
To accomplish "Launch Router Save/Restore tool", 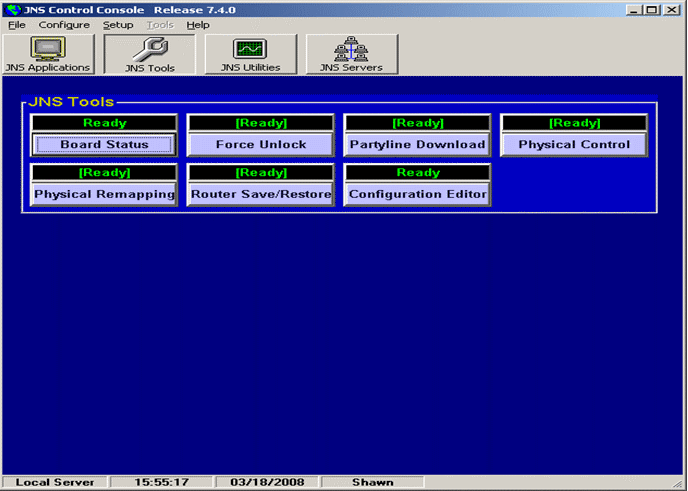I will tap(261, 194).
